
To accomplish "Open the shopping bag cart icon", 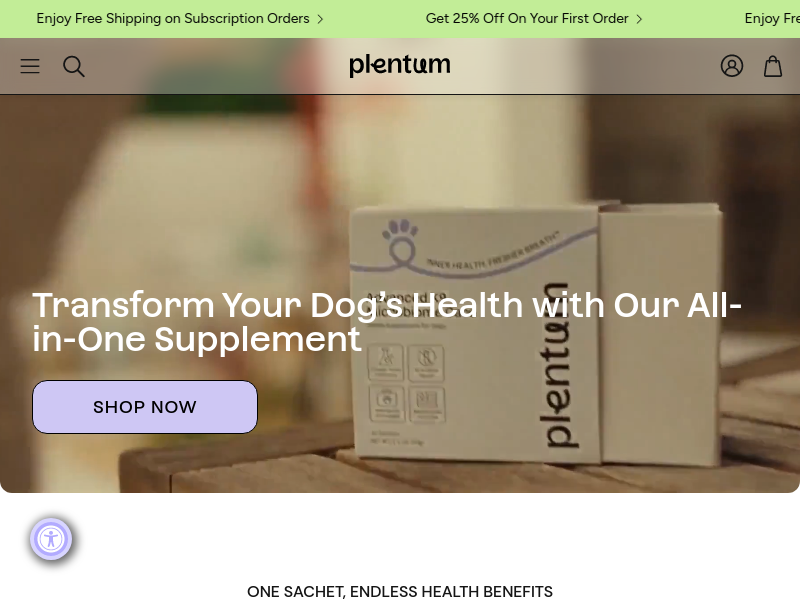I will pos(773,66).
